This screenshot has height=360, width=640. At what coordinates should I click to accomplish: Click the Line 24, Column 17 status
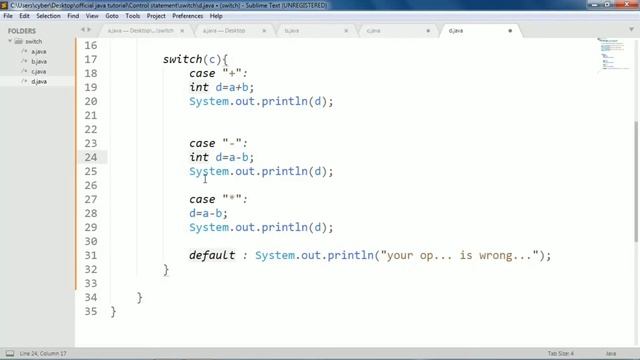pyautogui.click(x=43, y=353)
